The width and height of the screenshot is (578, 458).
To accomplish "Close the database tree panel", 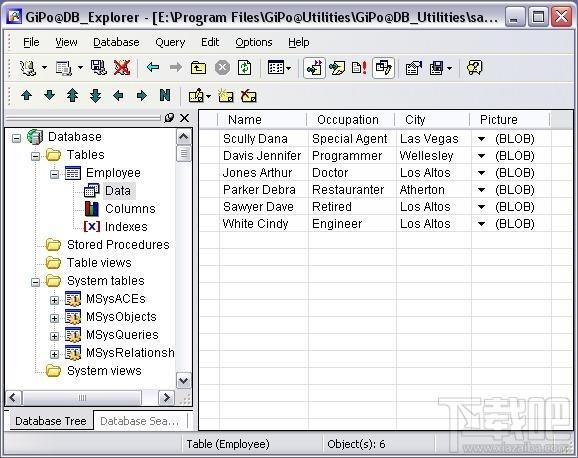I will pos(184,118).
